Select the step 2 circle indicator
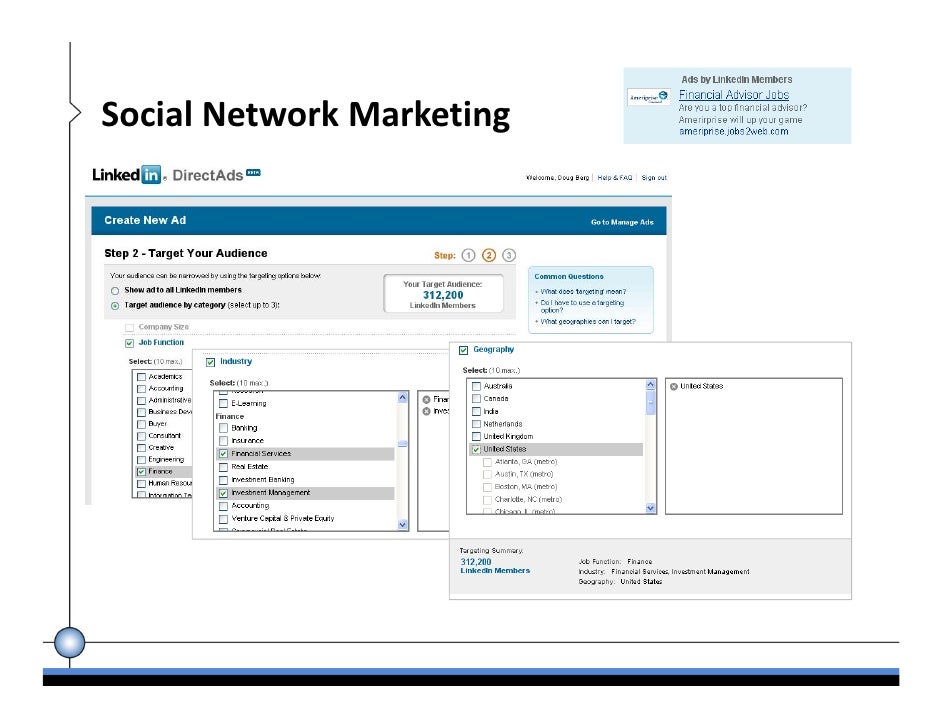 pos(489,255)
